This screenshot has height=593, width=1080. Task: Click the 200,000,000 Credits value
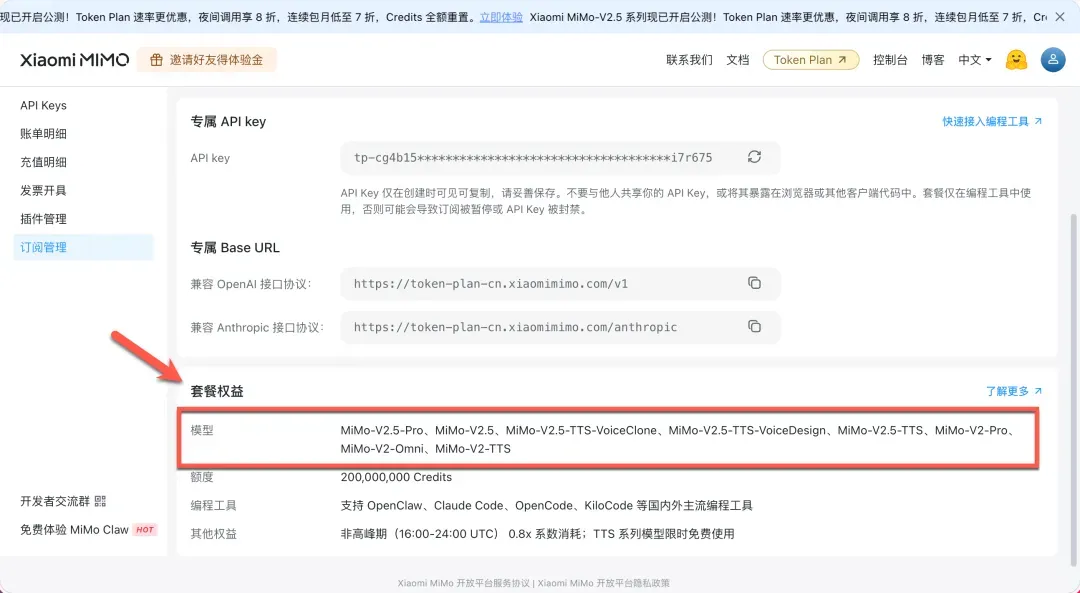pos(396,477)
